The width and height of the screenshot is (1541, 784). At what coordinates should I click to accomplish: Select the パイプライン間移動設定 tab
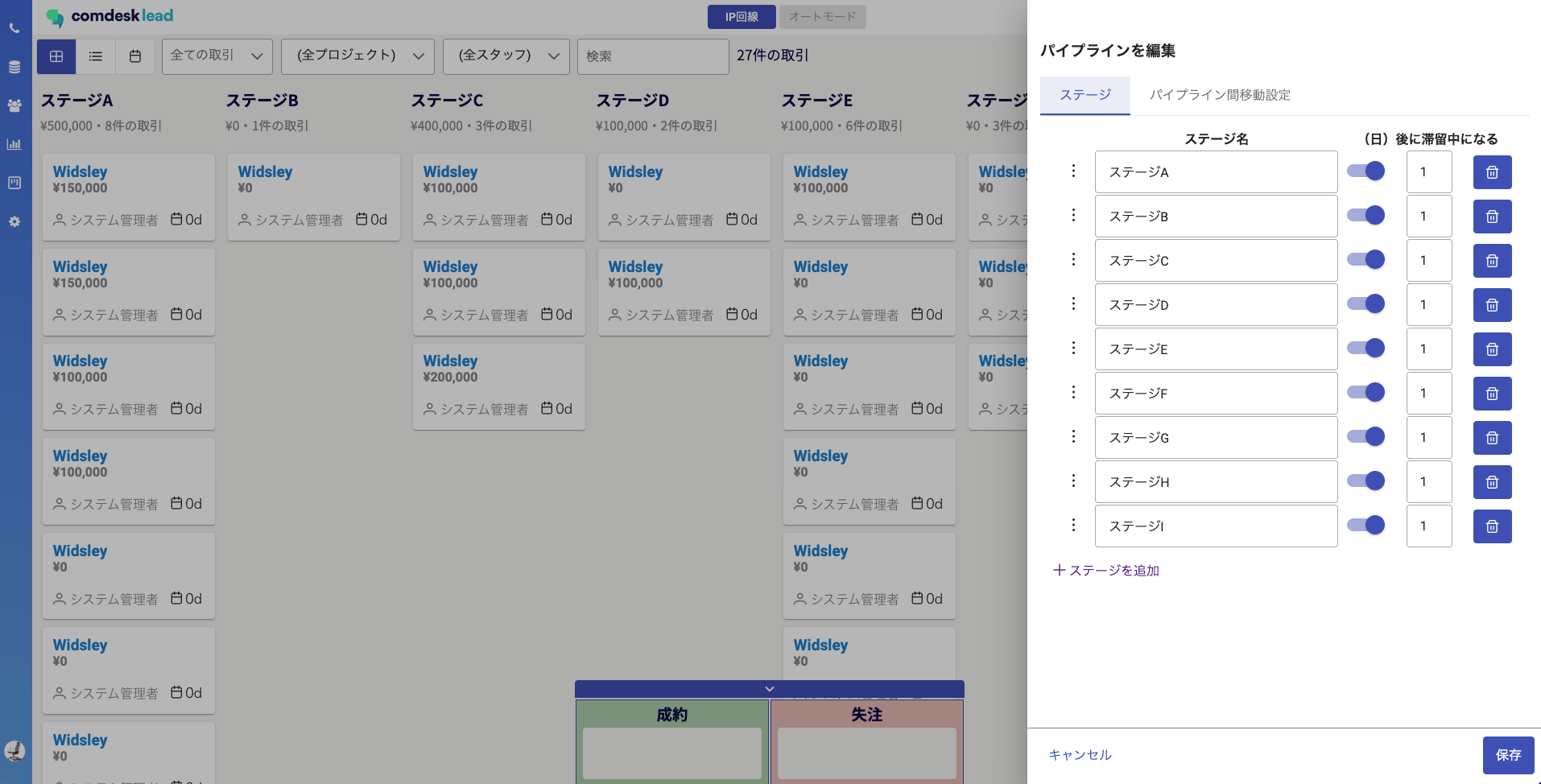pos(1220,95)
